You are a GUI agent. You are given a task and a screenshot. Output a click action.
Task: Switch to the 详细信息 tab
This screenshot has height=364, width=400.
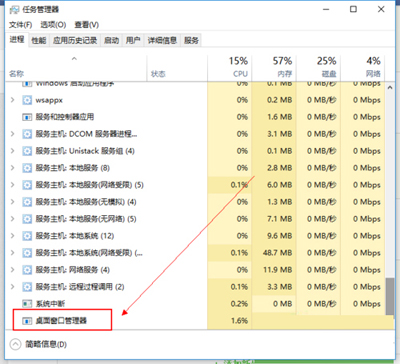(162, 41)
